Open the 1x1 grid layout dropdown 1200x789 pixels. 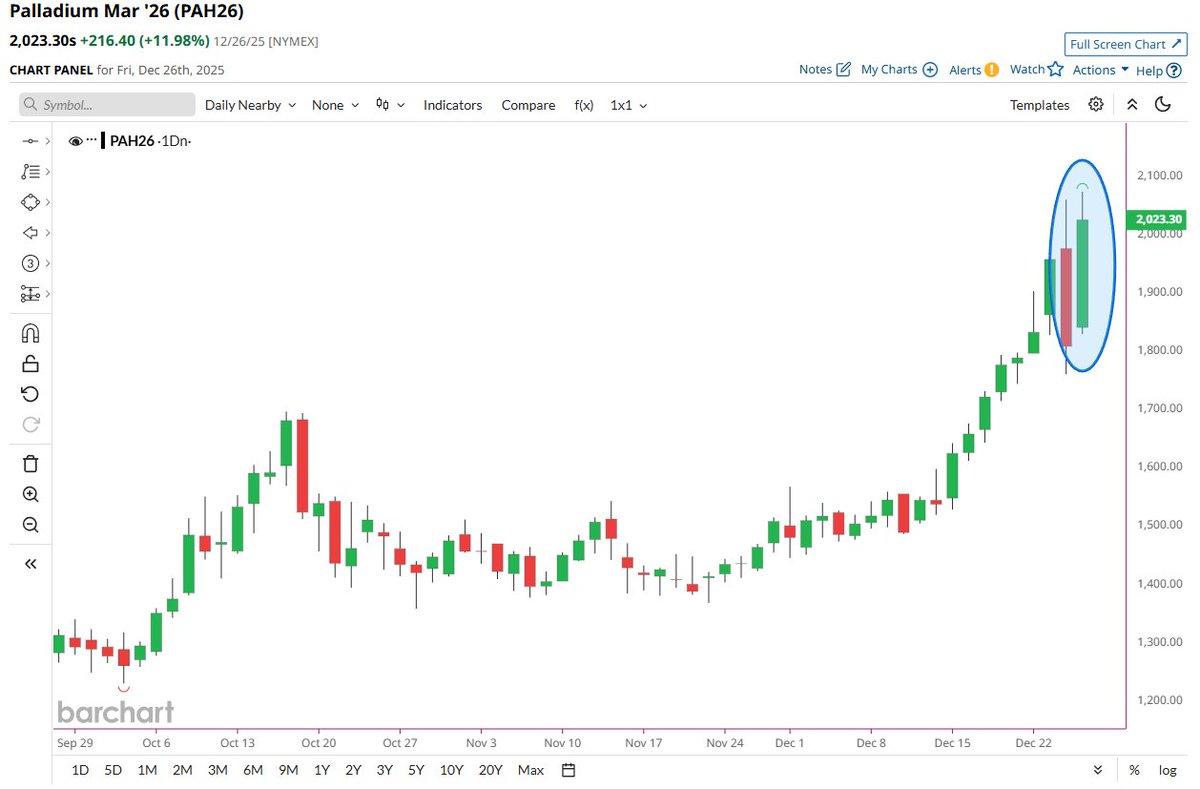coord(629,105)
